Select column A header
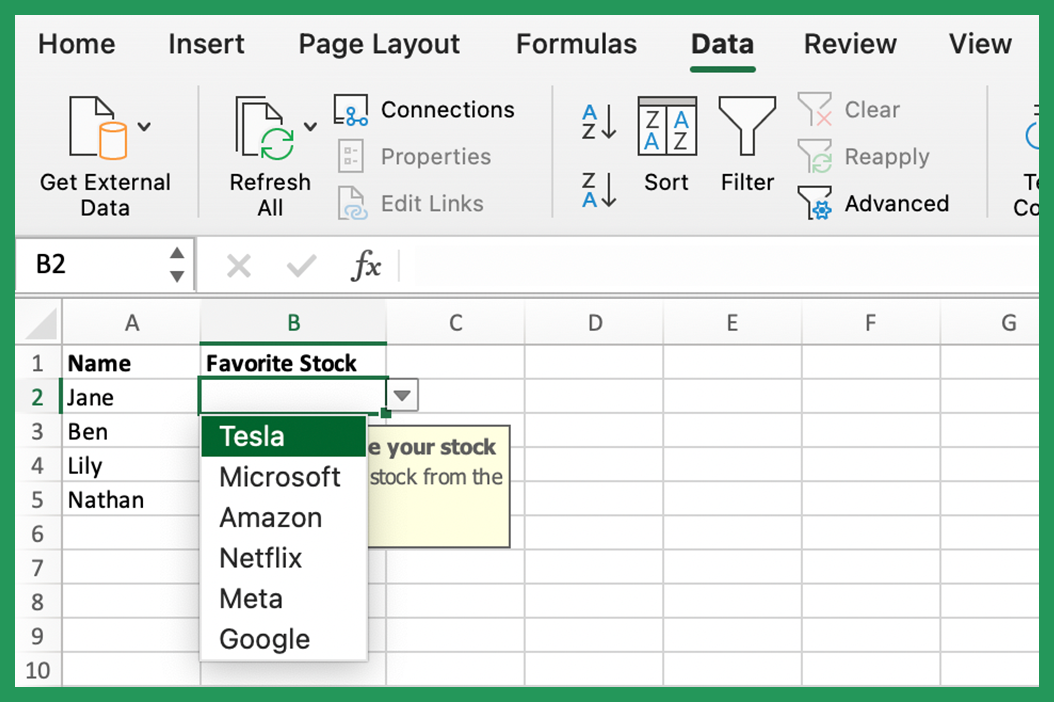This screenshot has width=1054, height=702. click(132, 323)
